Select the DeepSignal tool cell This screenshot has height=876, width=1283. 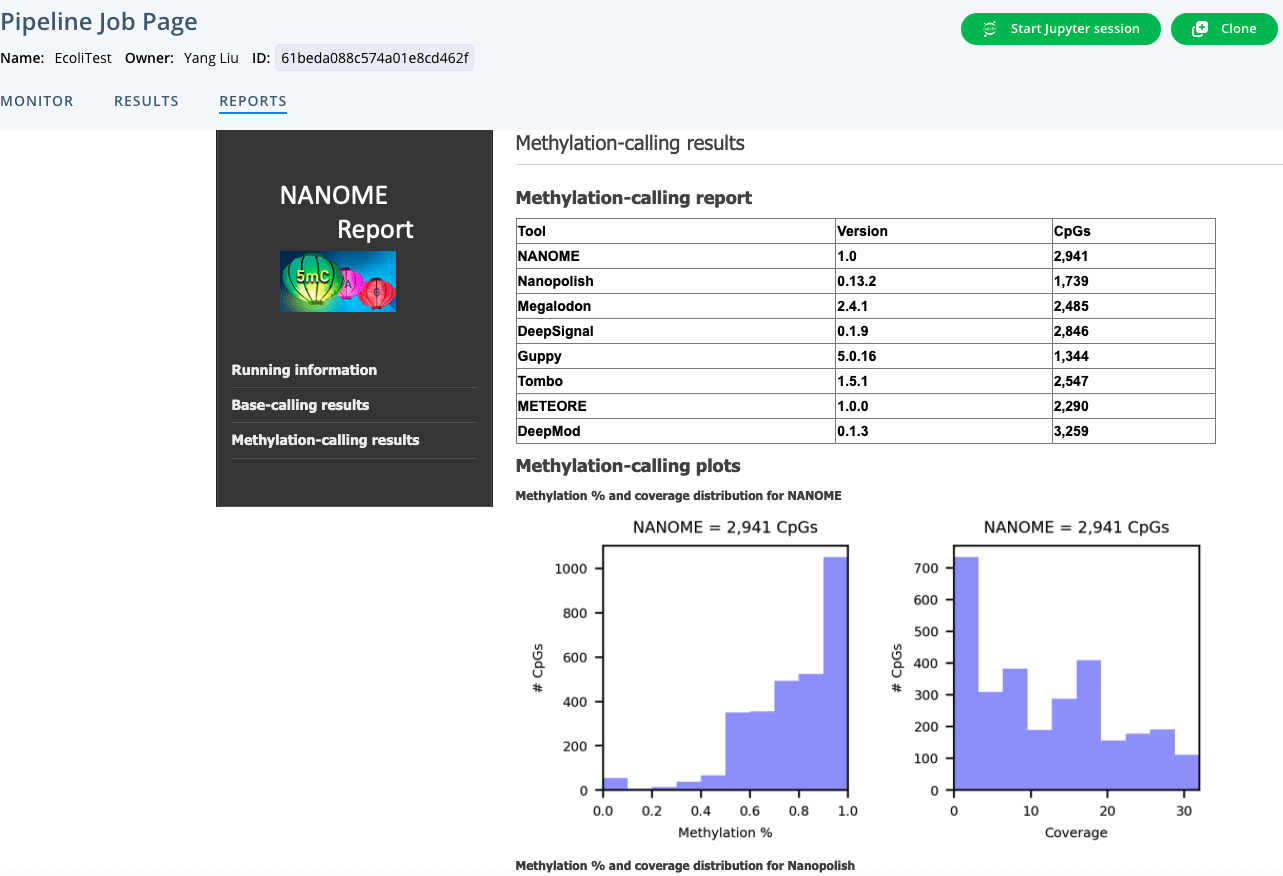[x=675, y=331]
